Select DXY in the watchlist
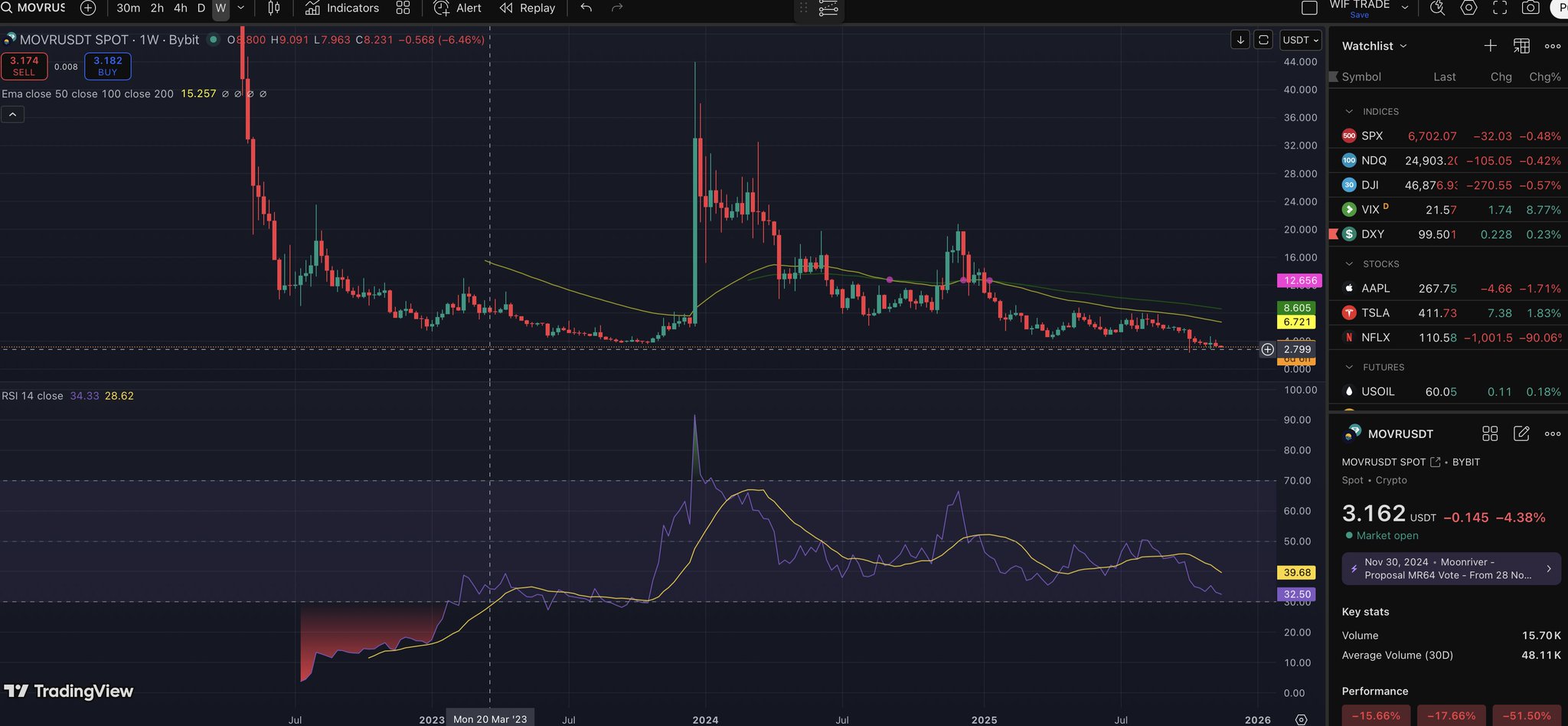 (1450, 234)
